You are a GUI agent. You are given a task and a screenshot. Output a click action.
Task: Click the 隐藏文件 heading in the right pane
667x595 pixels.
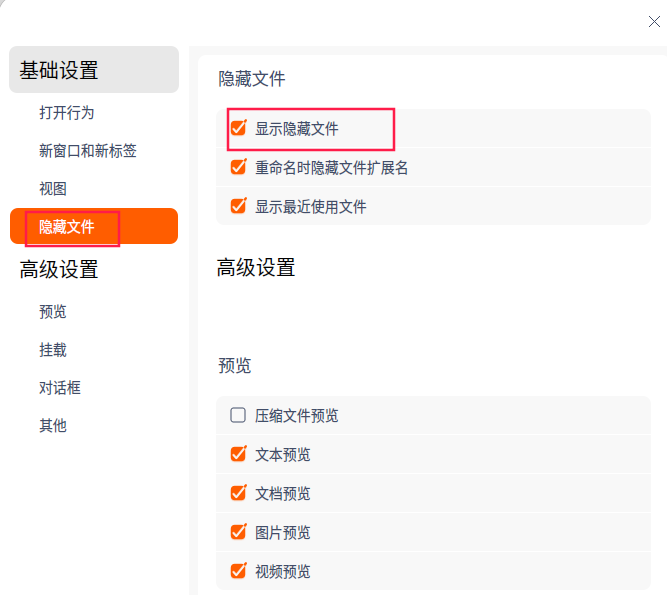[x=252, y=79]
